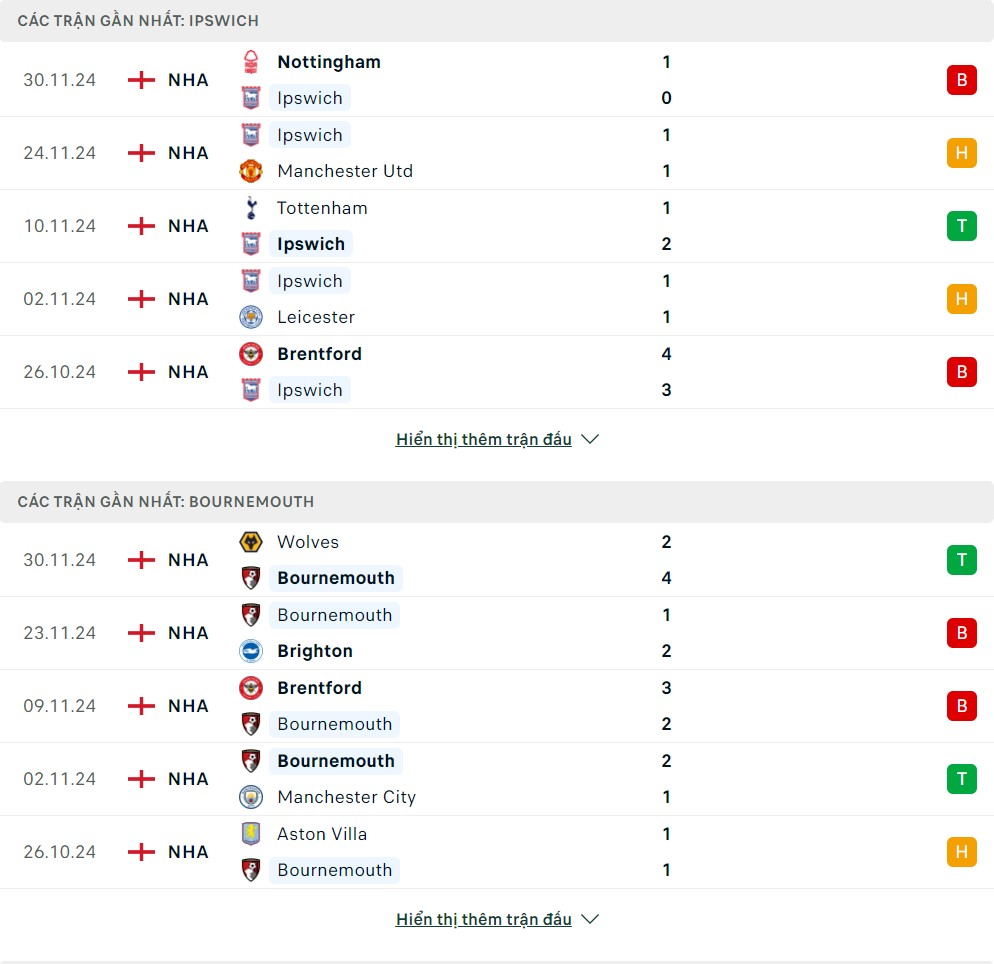Viewport: 994px width, 964px height.
Task: Click the Leicester club crest
Action: [x=251, y=317]
